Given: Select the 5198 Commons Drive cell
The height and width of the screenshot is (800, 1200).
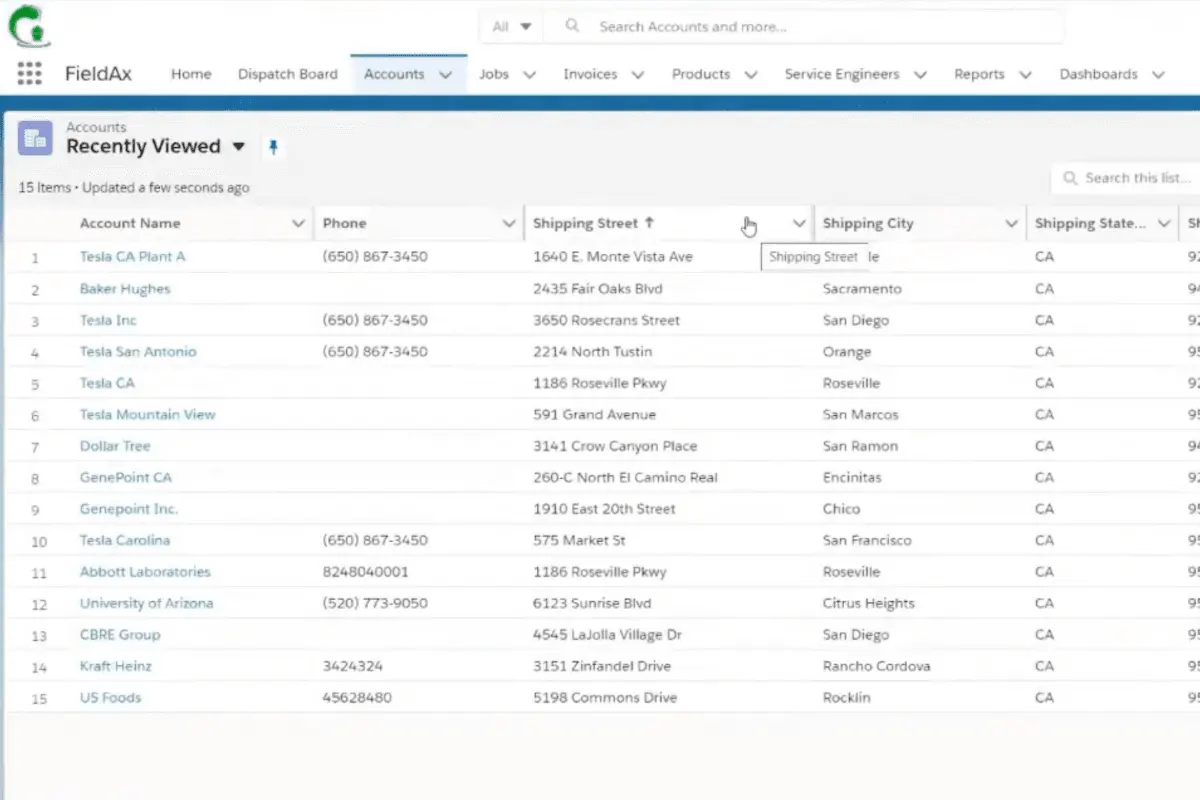Looking at the screenshot, I should click(x=605, y=697).
